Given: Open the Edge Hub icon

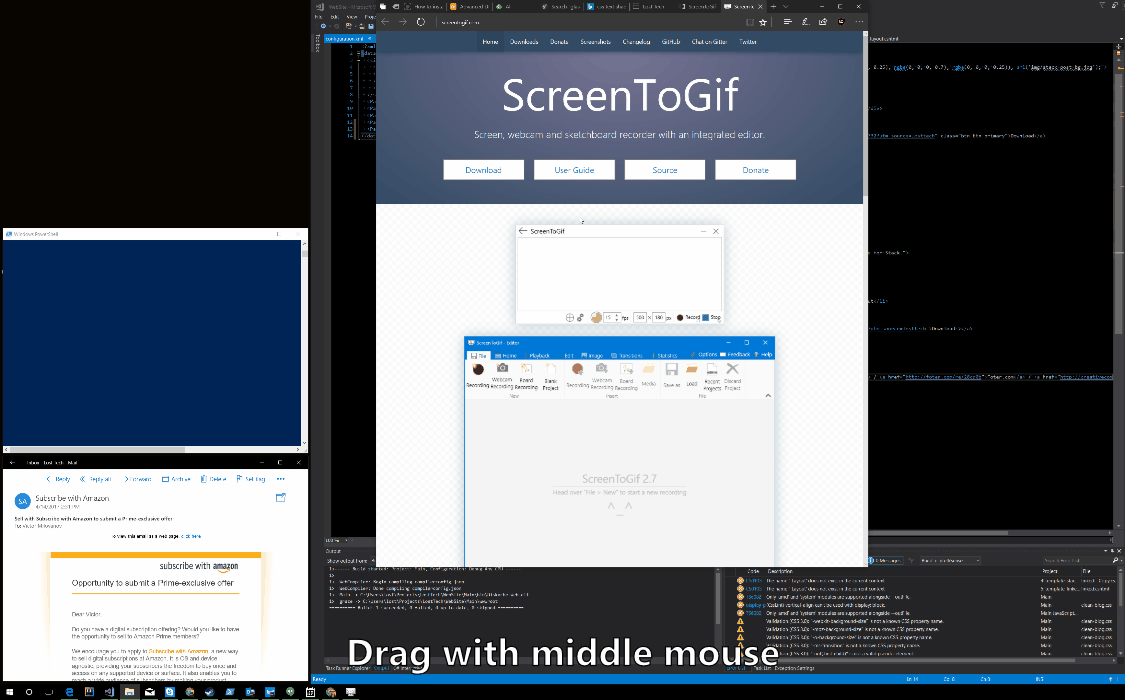Looking at the screenshot, I should click(788, 22).
